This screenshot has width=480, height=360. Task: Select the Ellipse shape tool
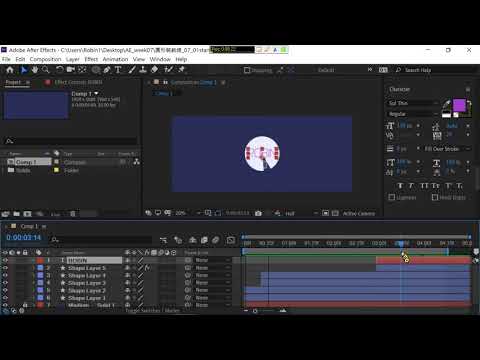pos(96,70)
